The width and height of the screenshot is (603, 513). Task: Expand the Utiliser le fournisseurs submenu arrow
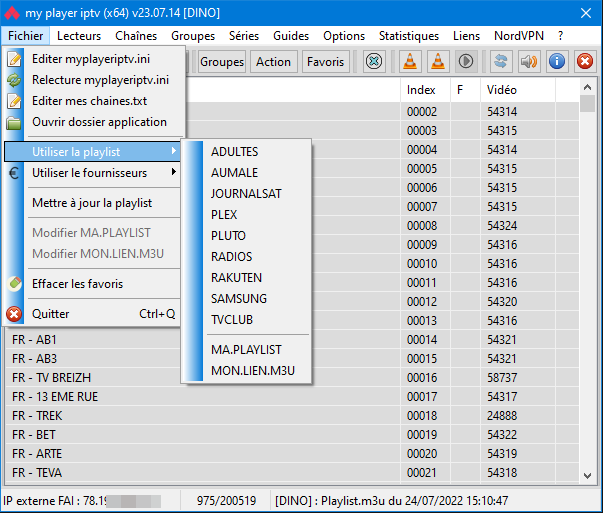click(174, 172)
